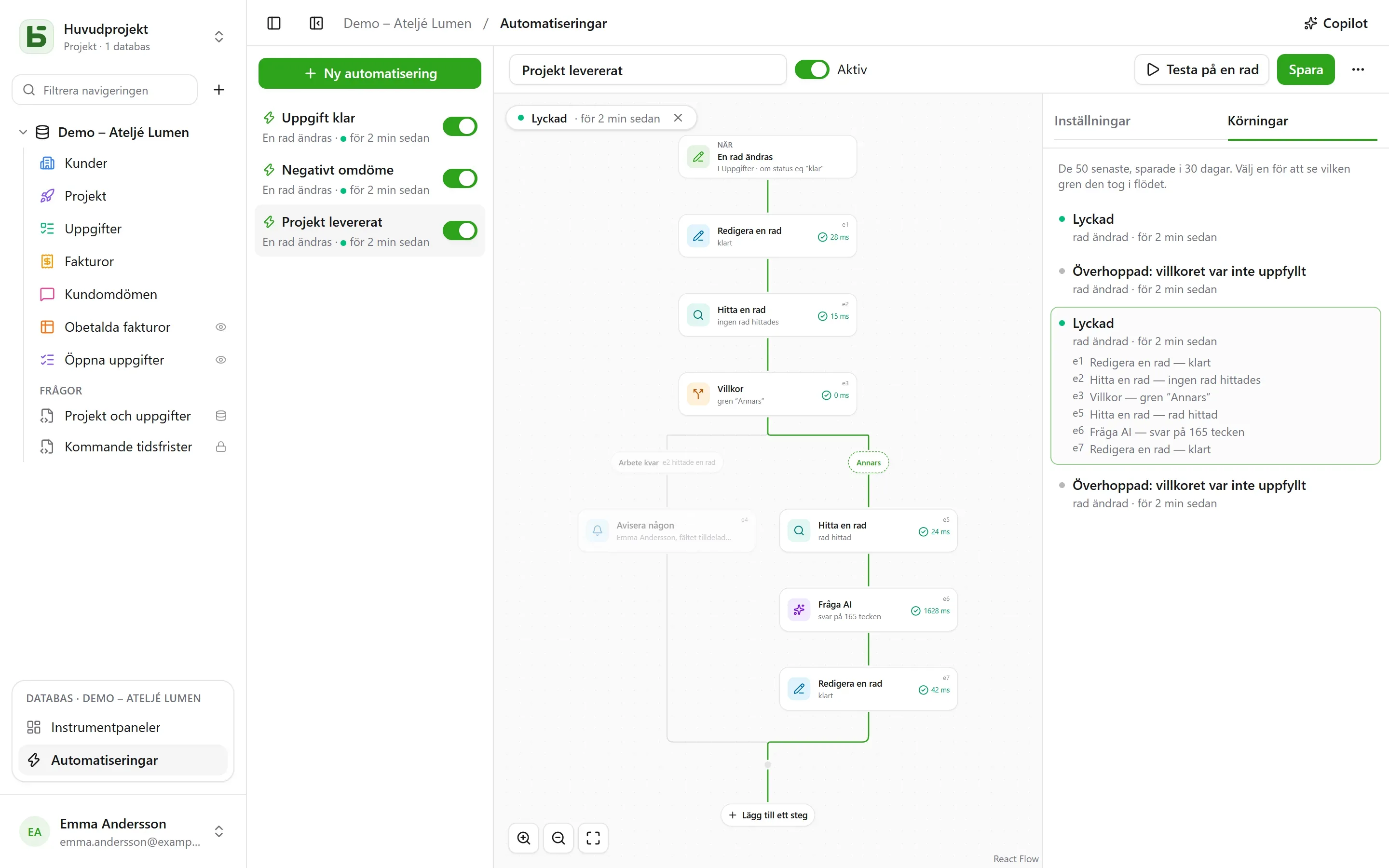Open Automatiseringar in sidebar
This screenshot has width=1389, height=868.
123,760
